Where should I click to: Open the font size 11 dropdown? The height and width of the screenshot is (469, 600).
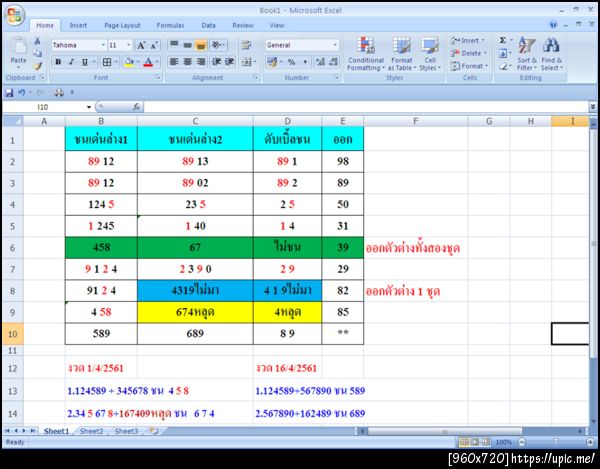click(x=128, y=45)
